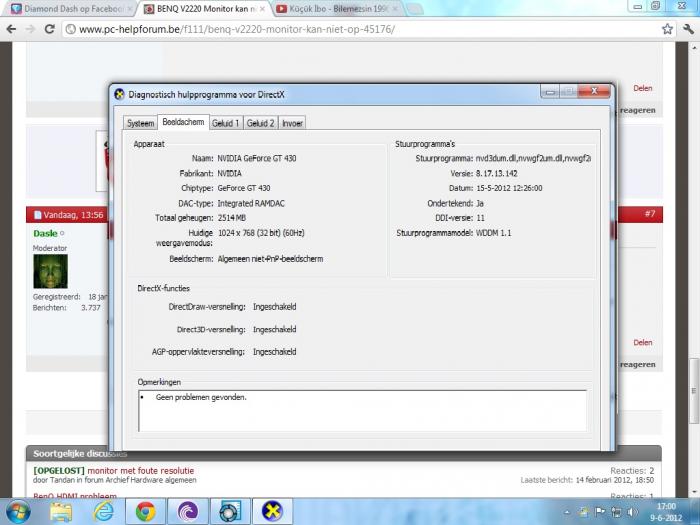Click 'Ingeschakeld' next to DirectDraw-versnelling
The image size is (700, 525).
(x=275, y=307)
